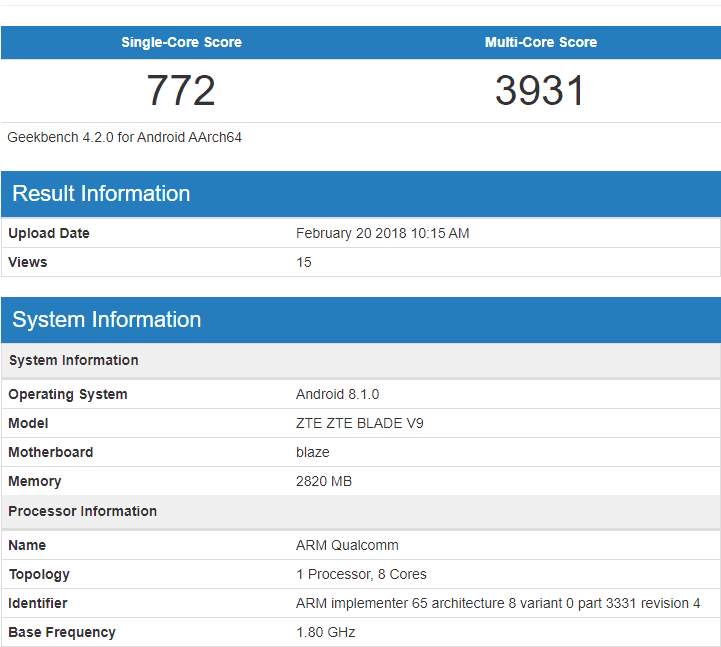721x647 pixels.
Task: Click the System Information blue header
Action: pos(360,320)
